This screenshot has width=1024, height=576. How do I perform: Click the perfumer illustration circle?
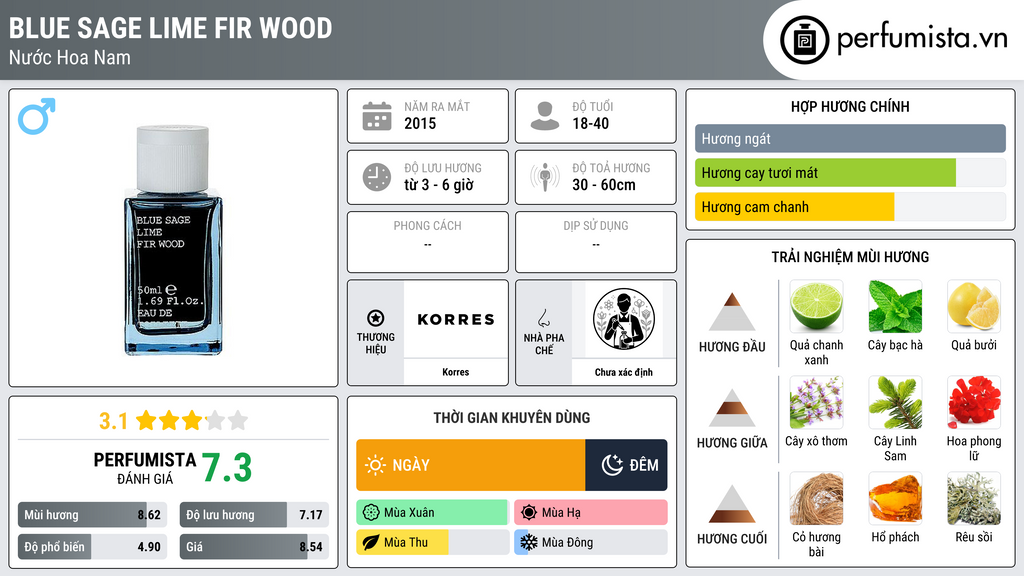coord(624,319)
